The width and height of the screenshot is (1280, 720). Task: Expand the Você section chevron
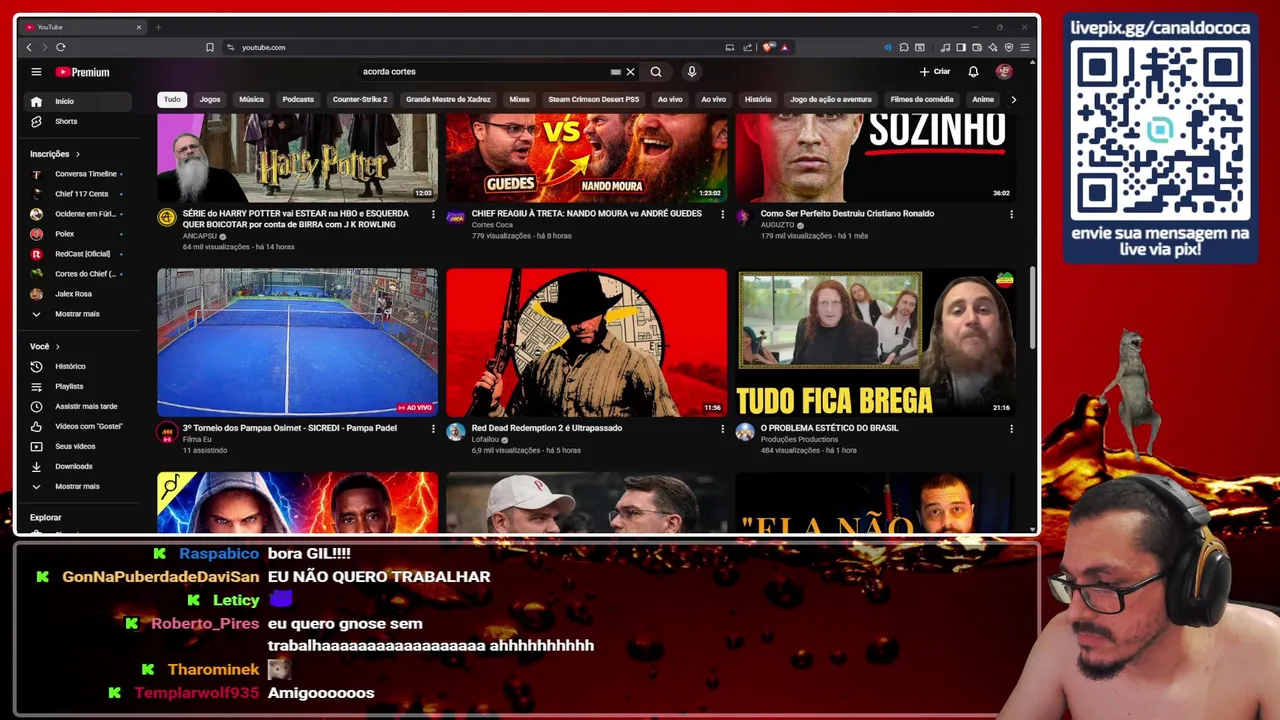point(57,346)
